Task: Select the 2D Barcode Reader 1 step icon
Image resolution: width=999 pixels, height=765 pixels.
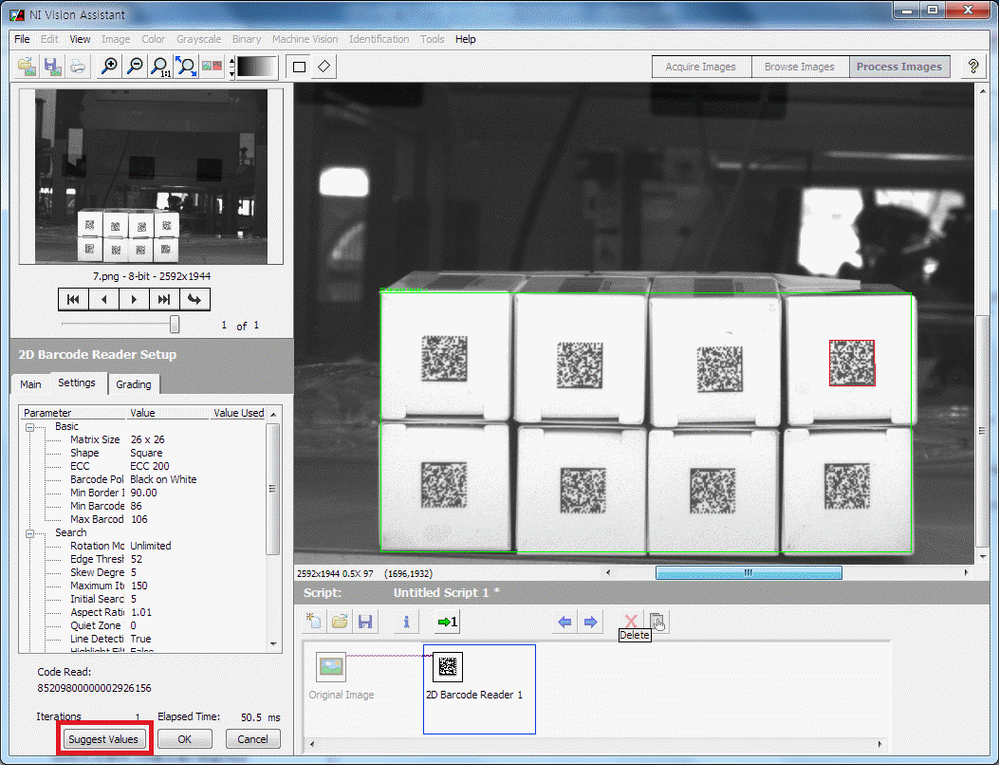Action: point(447,667)
